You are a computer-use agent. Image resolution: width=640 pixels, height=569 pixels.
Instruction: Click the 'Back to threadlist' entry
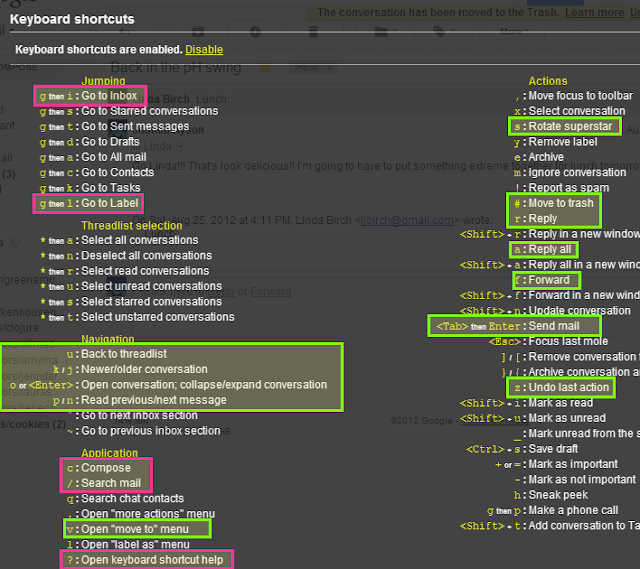(117, 354)
